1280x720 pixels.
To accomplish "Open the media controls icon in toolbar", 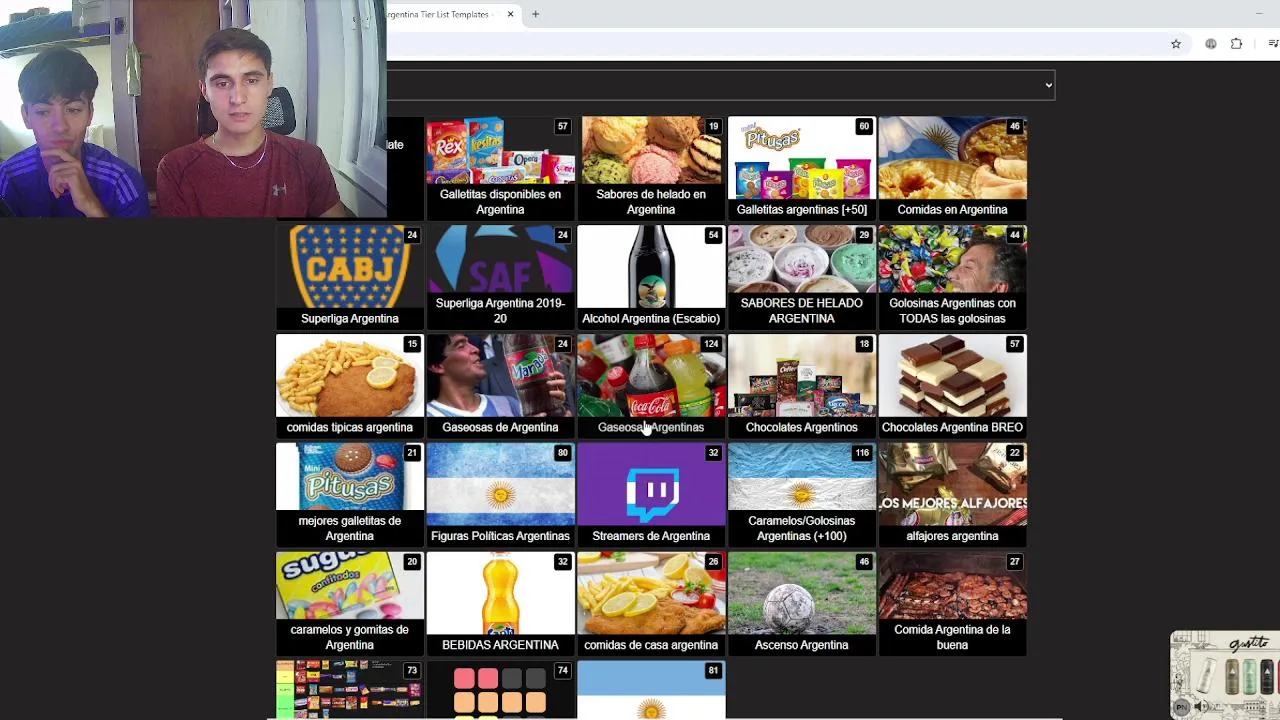I will (x=1272, y=44).
